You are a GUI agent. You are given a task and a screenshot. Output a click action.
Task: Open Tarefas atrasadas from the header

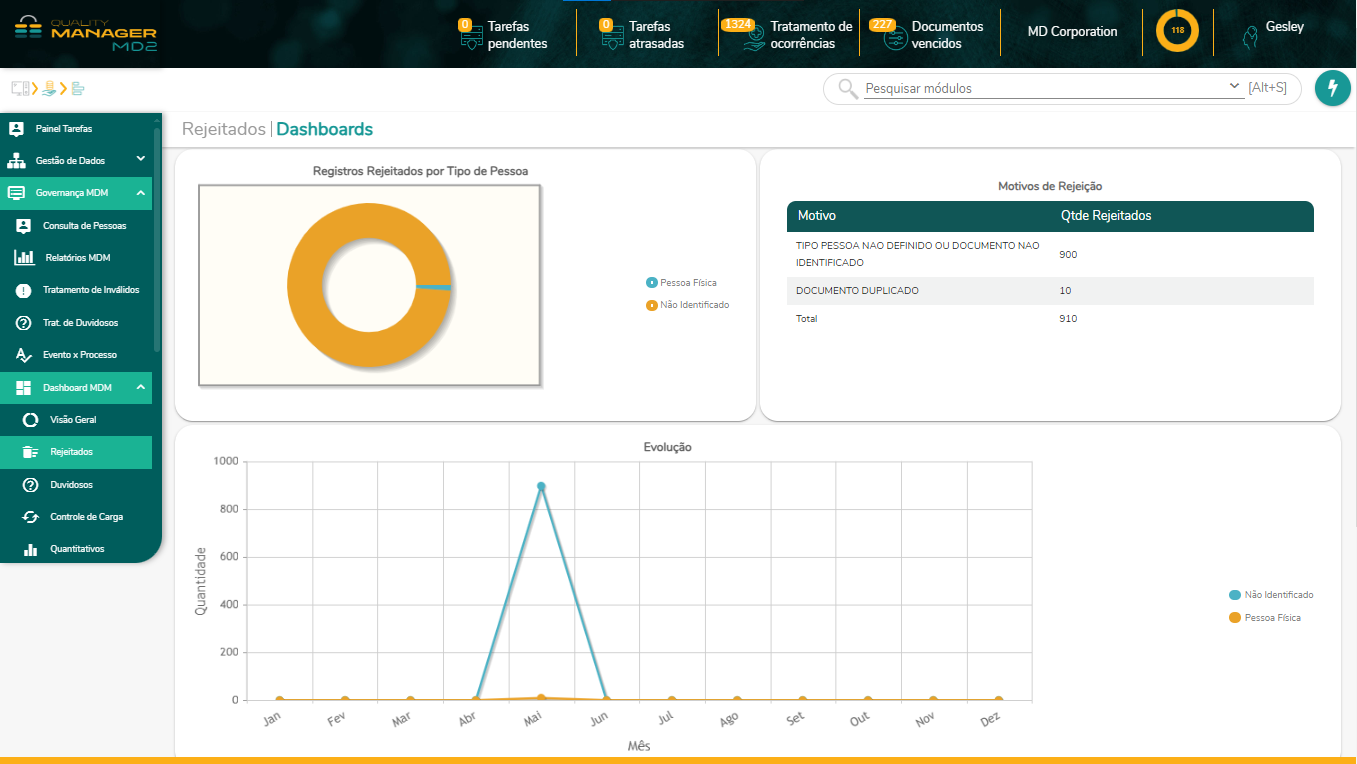pyautogui.click(x=643, y=35)
